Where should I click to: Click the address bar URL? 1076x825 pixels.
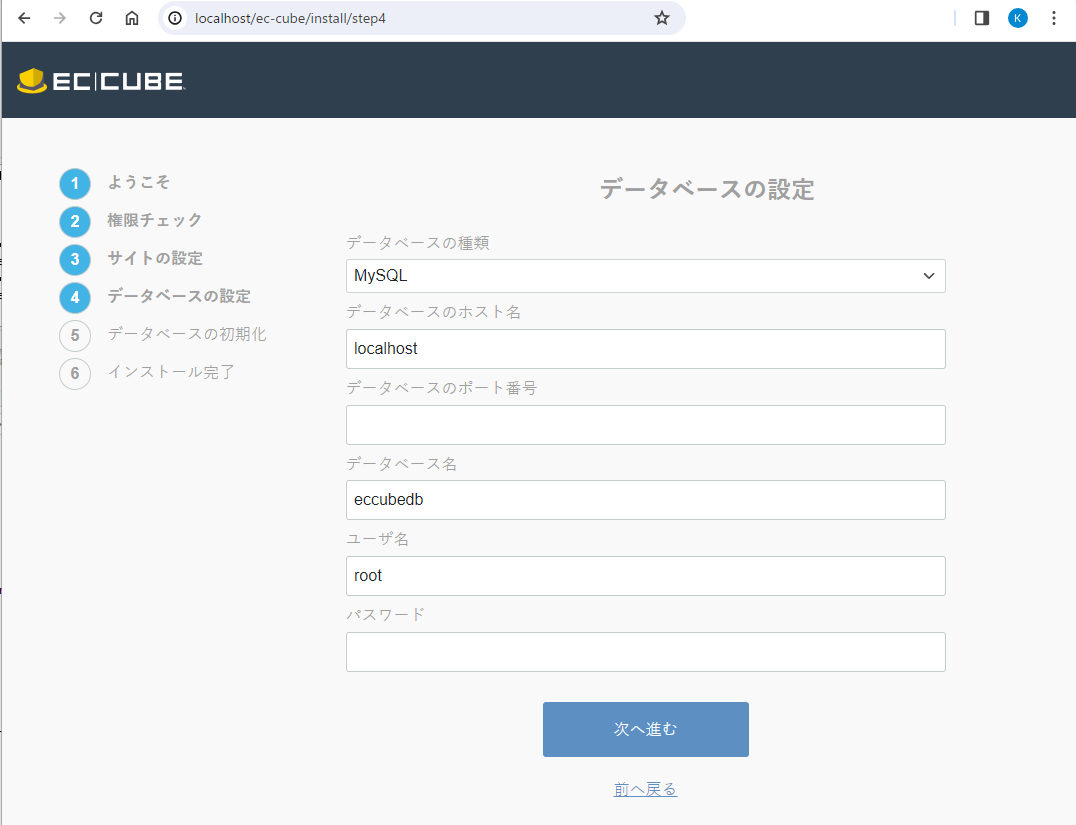click(x=400, y=18)
